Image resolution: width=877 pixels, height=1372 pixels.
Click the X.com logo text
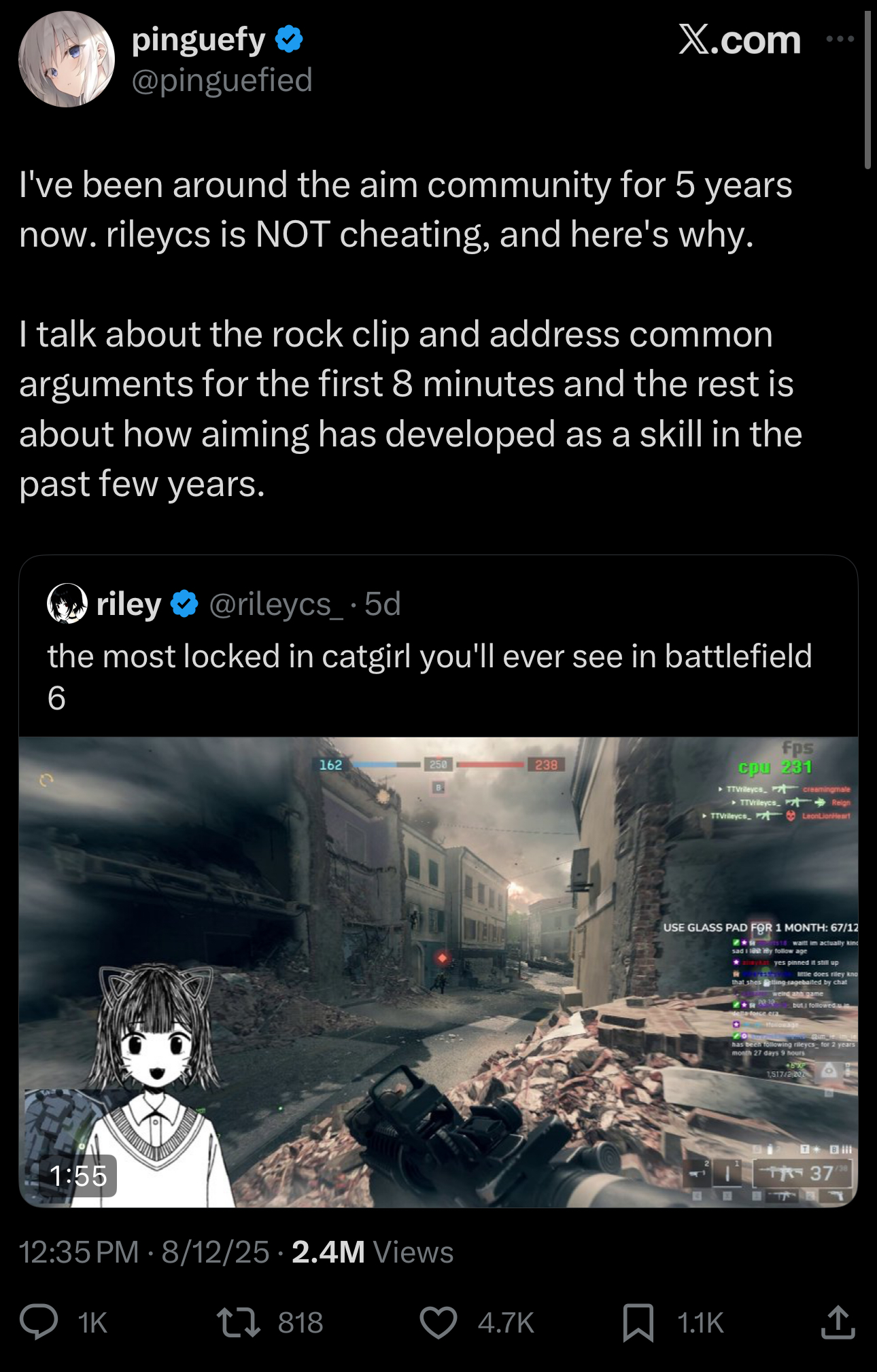click(x=739, y=39)
